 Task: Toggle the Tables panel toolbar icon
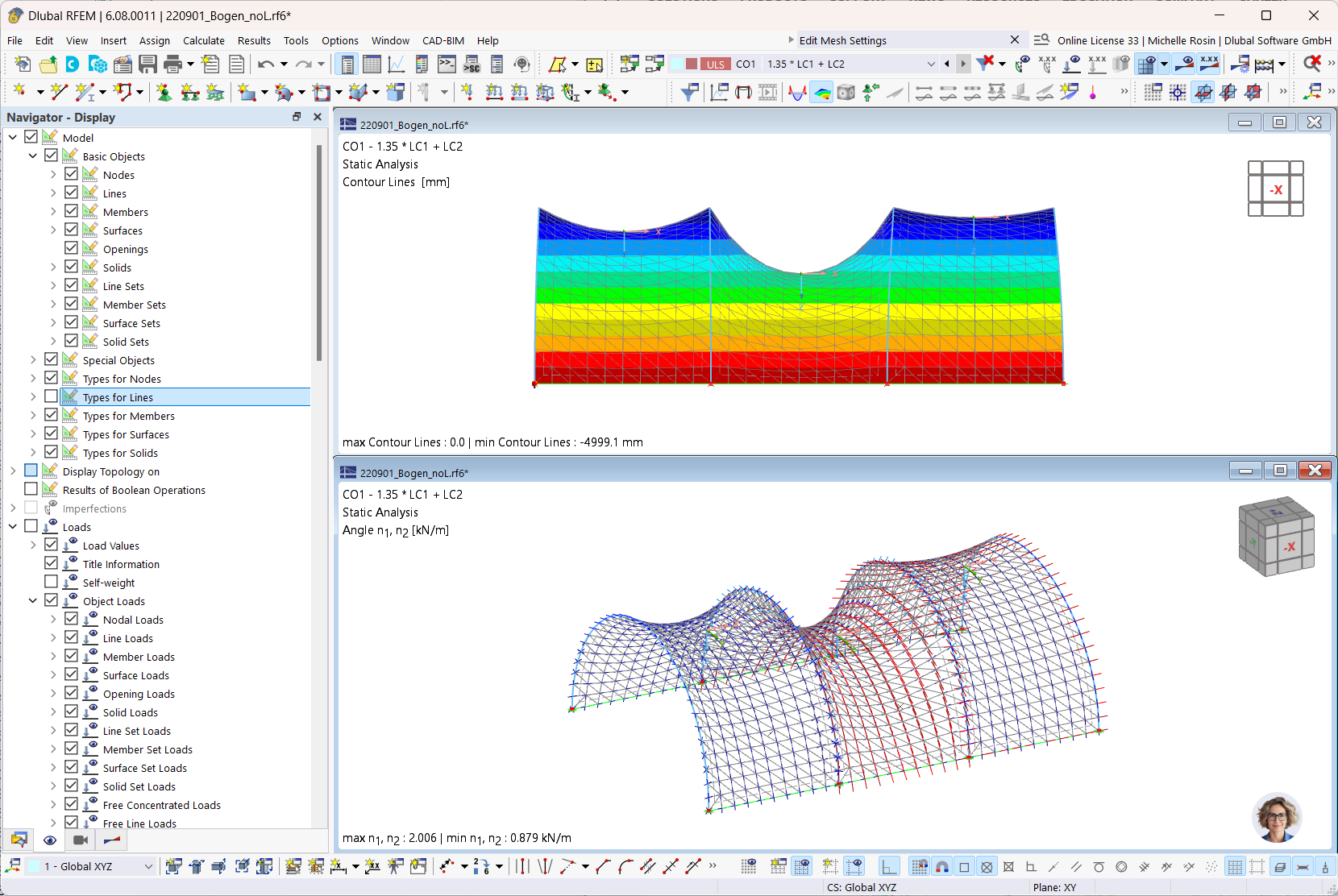[x=372, y=64]
